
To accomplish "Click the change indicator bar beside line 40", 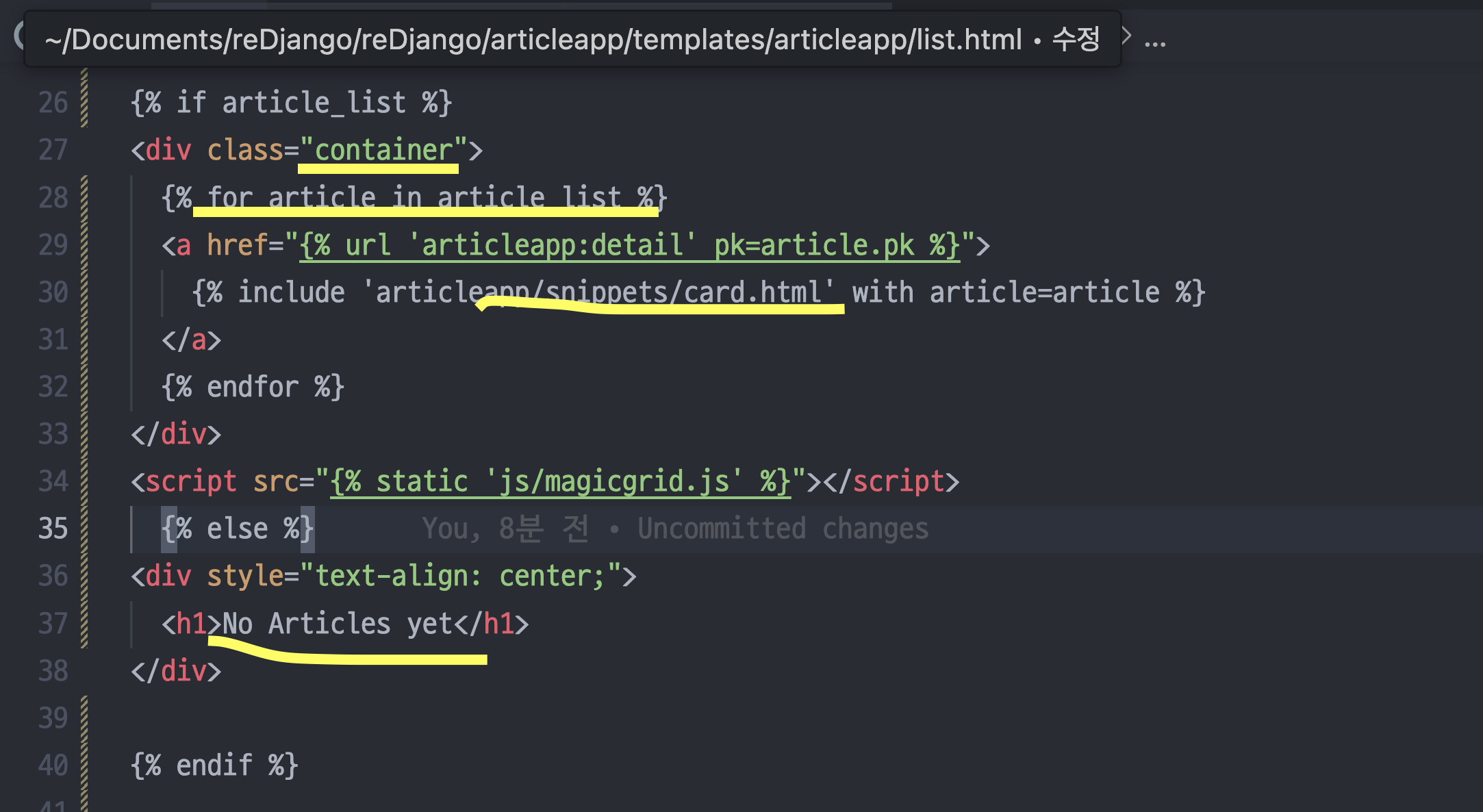I will (x=84, y=765).
